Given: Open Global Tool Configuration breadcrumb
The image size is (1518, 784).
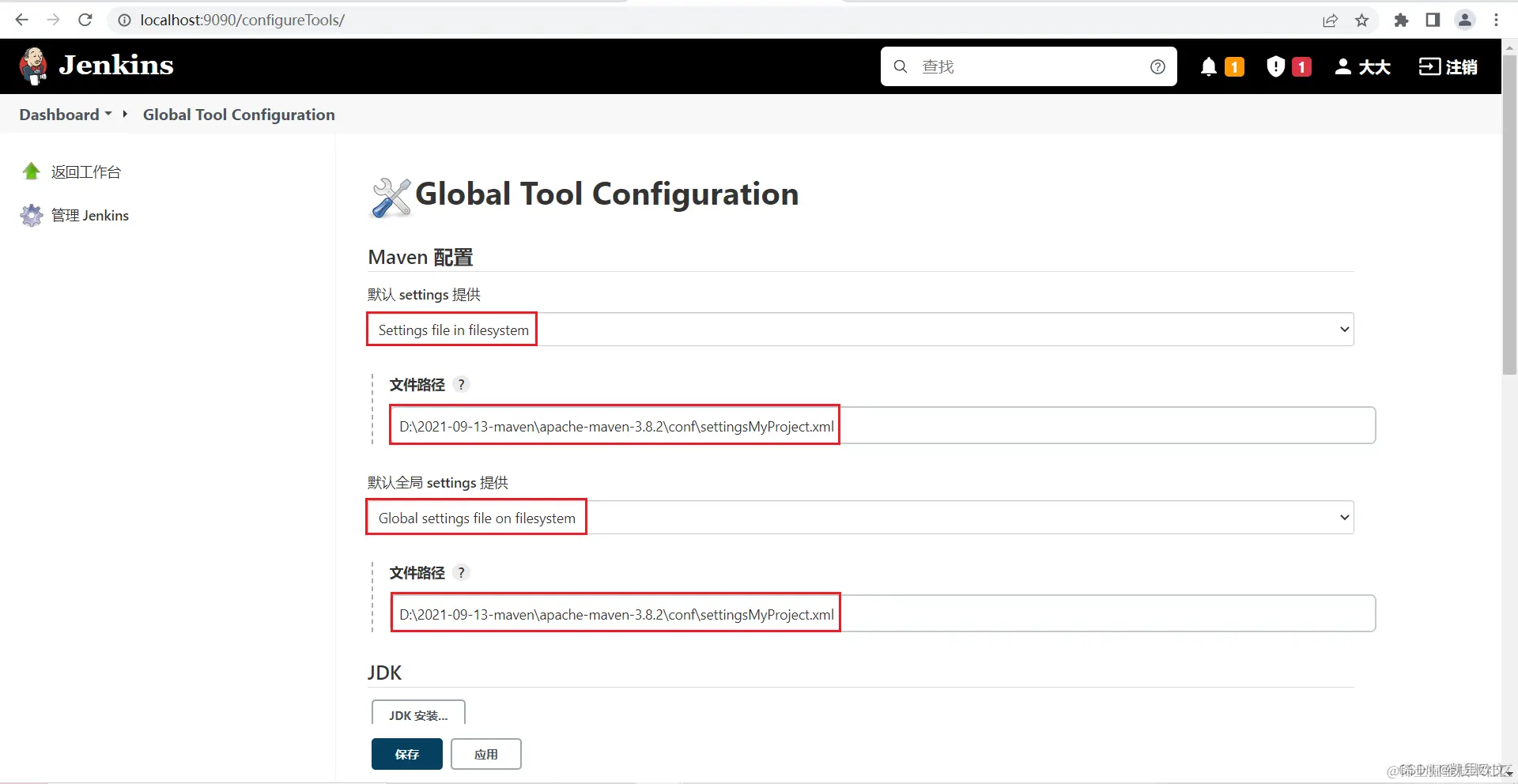Looking at the screenshot, I should point(239,115).
